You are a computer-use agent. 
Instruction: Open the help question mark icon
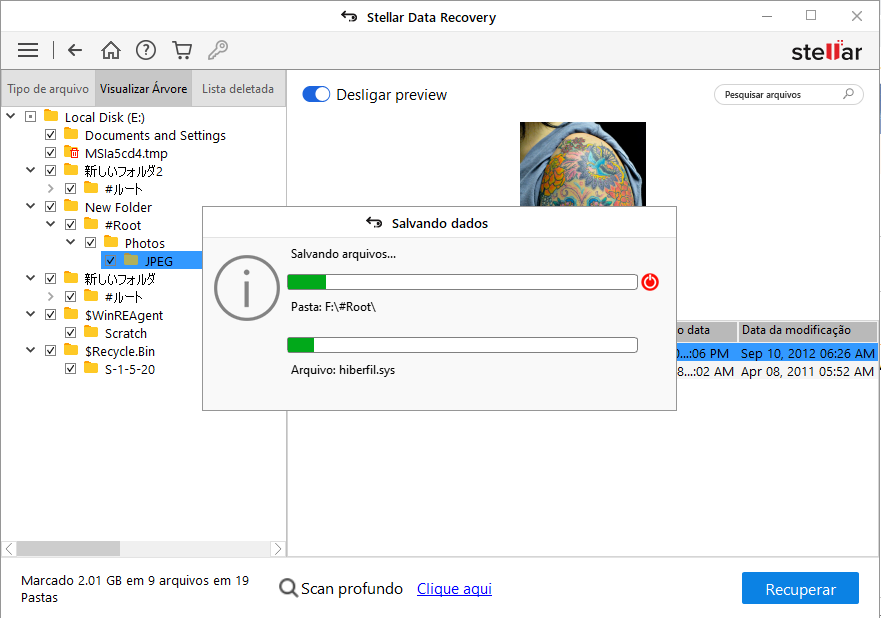(x=146, y=51)
